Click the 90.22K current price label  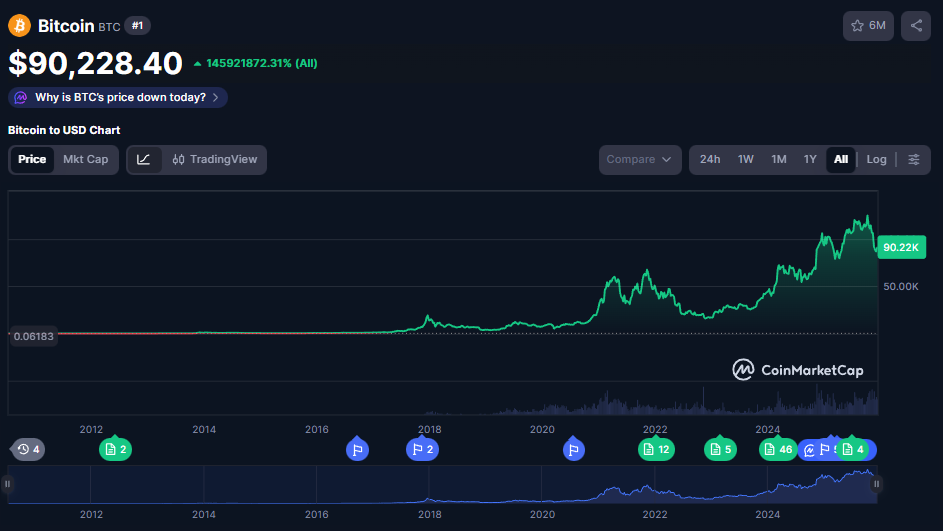coord(901,247)
